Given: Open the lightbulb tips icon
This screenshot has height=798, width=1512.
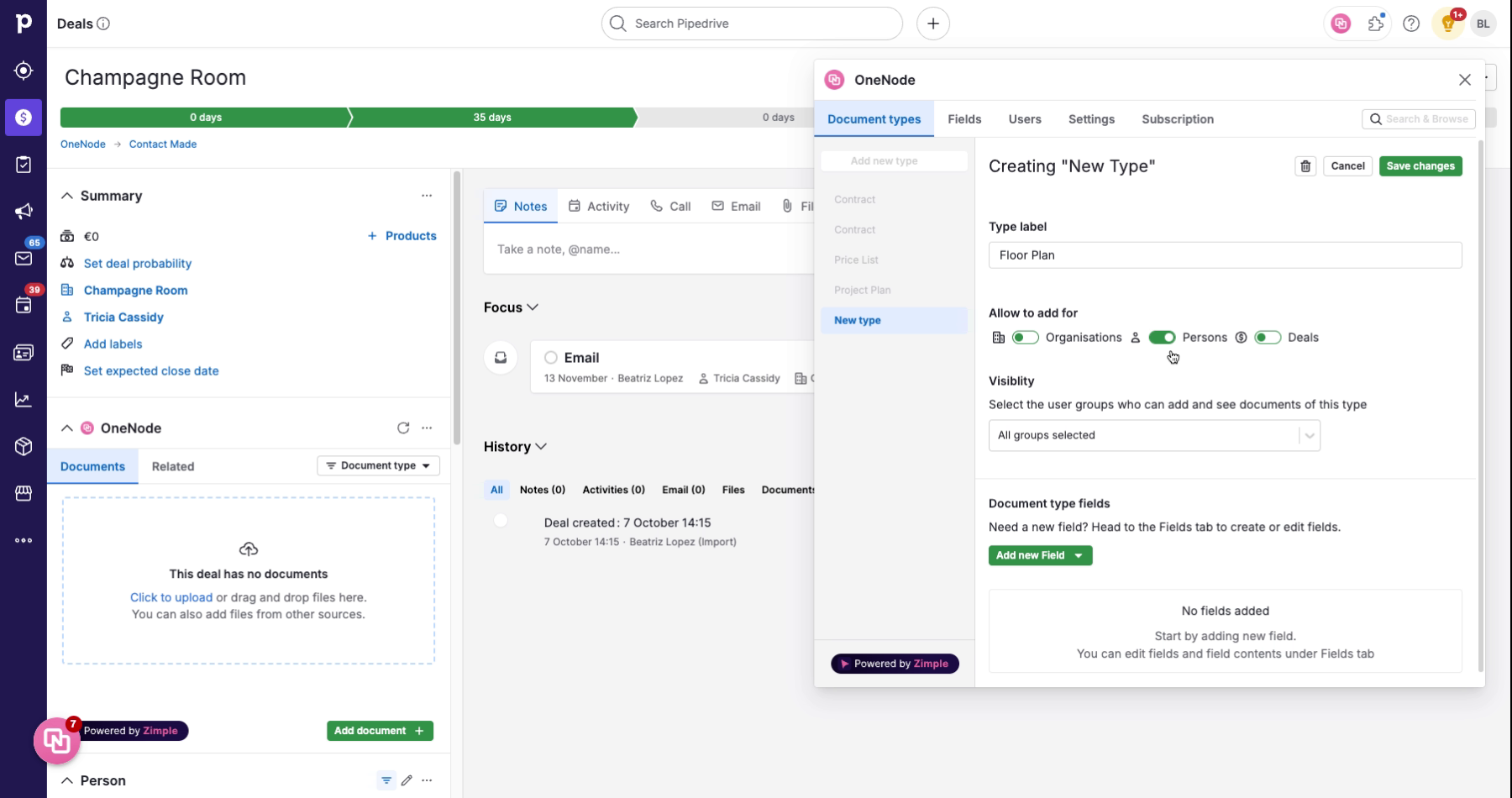Looking at the screenshot, I should (x=1448, y=24).
